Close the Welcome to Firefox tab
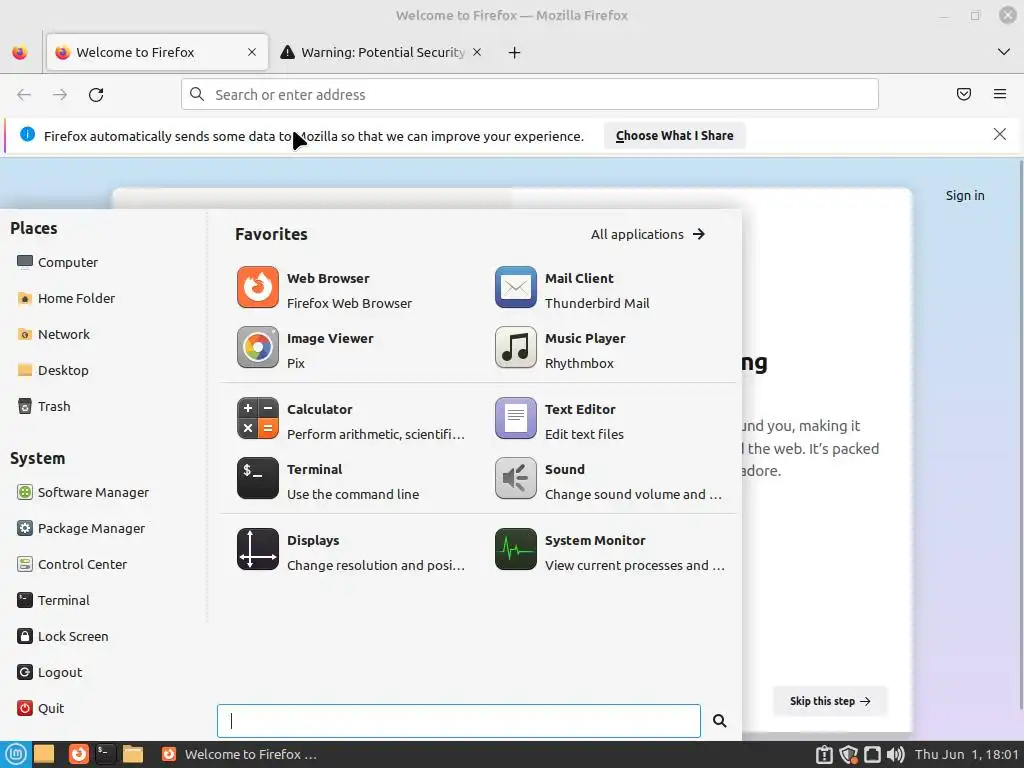 (251, 52)
